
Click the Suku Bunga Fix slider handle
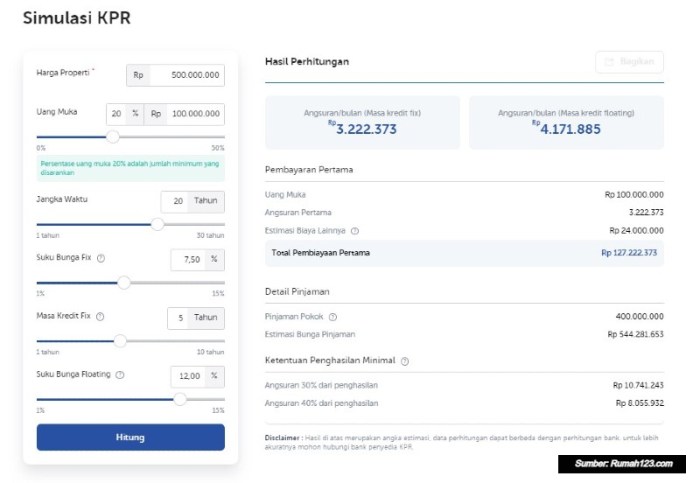pos(124,283)
